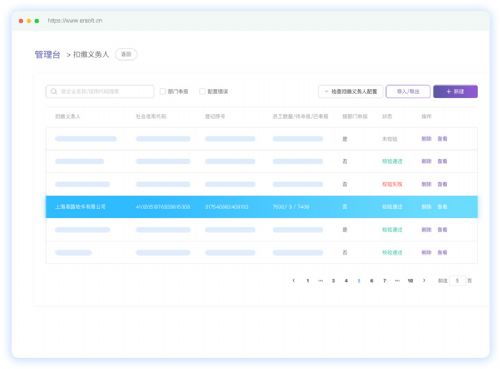Click the yellow window minimize dot
Screen dimensions: 500x369
pos(29,21)
